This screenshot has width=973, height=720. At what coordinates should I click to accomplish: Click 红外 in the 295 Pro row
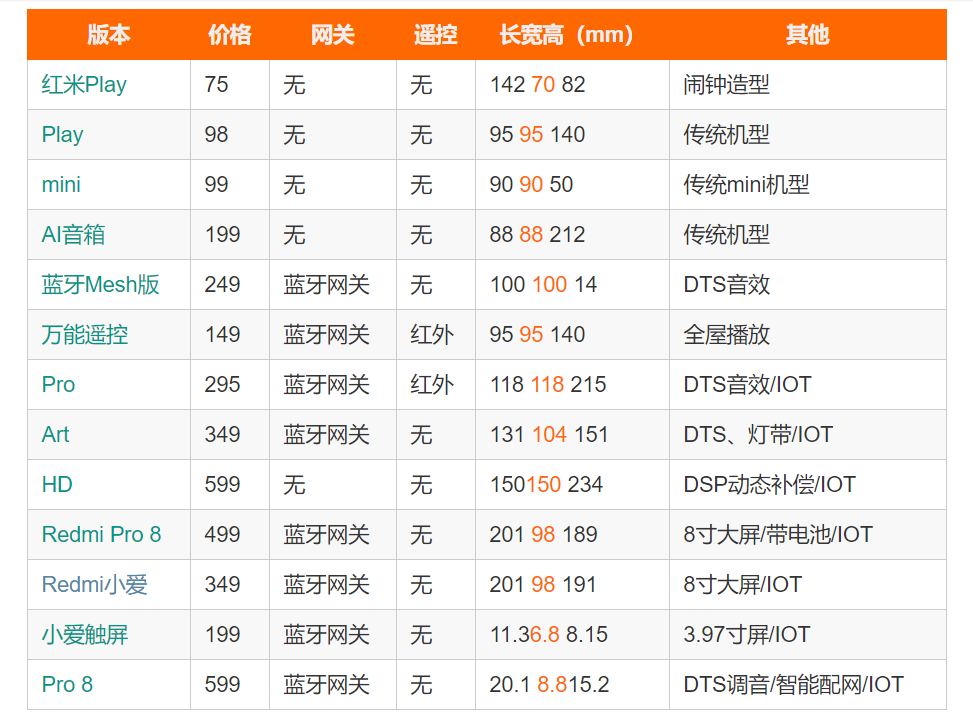click(432, 384)
